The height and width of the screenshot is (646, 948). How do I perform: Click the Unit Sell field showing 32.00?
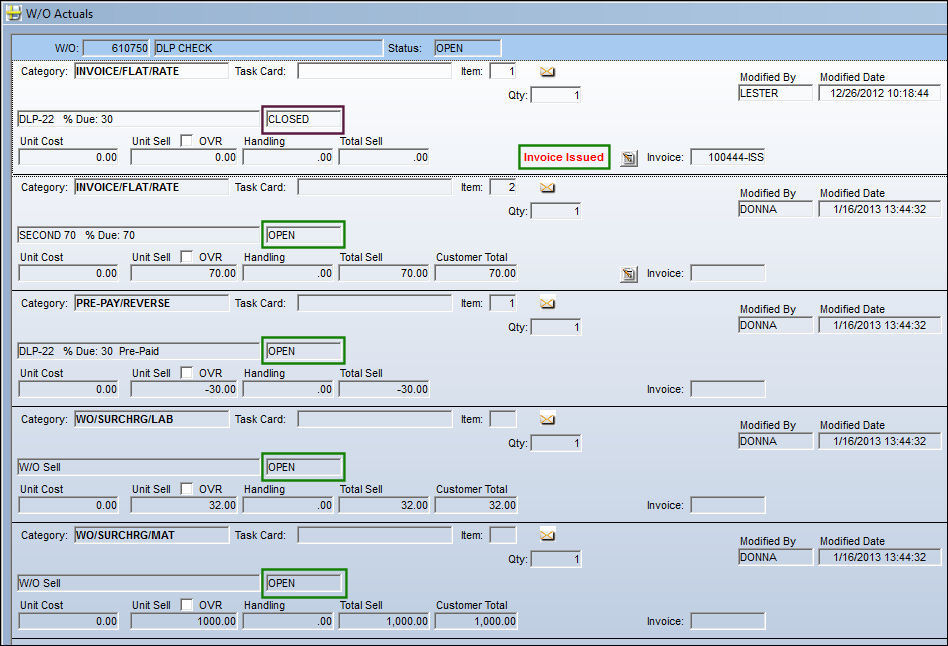[x=184, y=505]
